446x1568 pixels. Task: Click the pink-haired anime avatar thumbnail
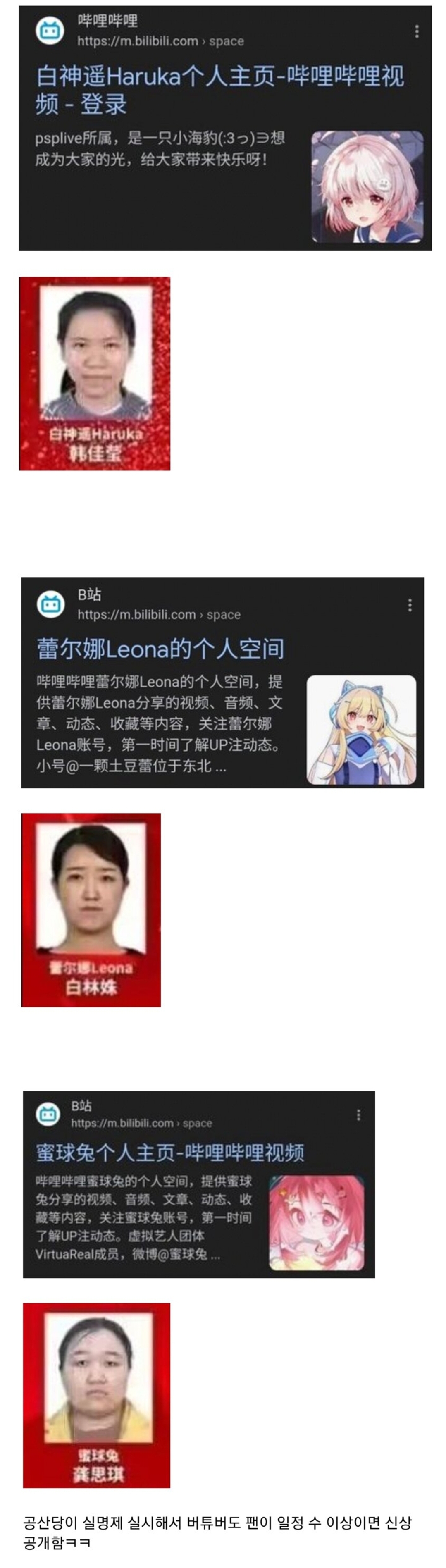click(367, 187)
